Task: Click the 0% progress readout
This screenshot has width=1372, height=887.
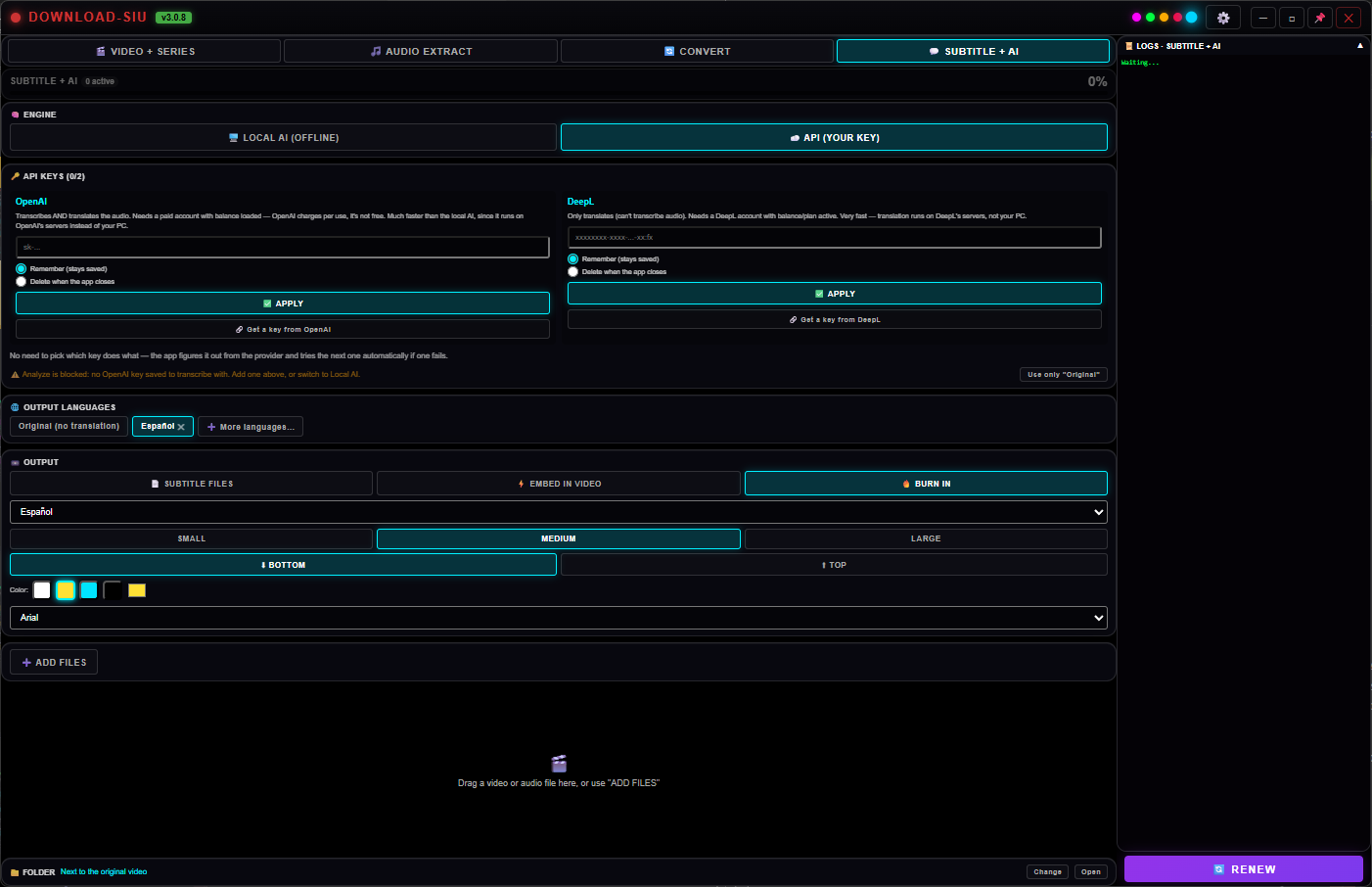Action: 1097,81
